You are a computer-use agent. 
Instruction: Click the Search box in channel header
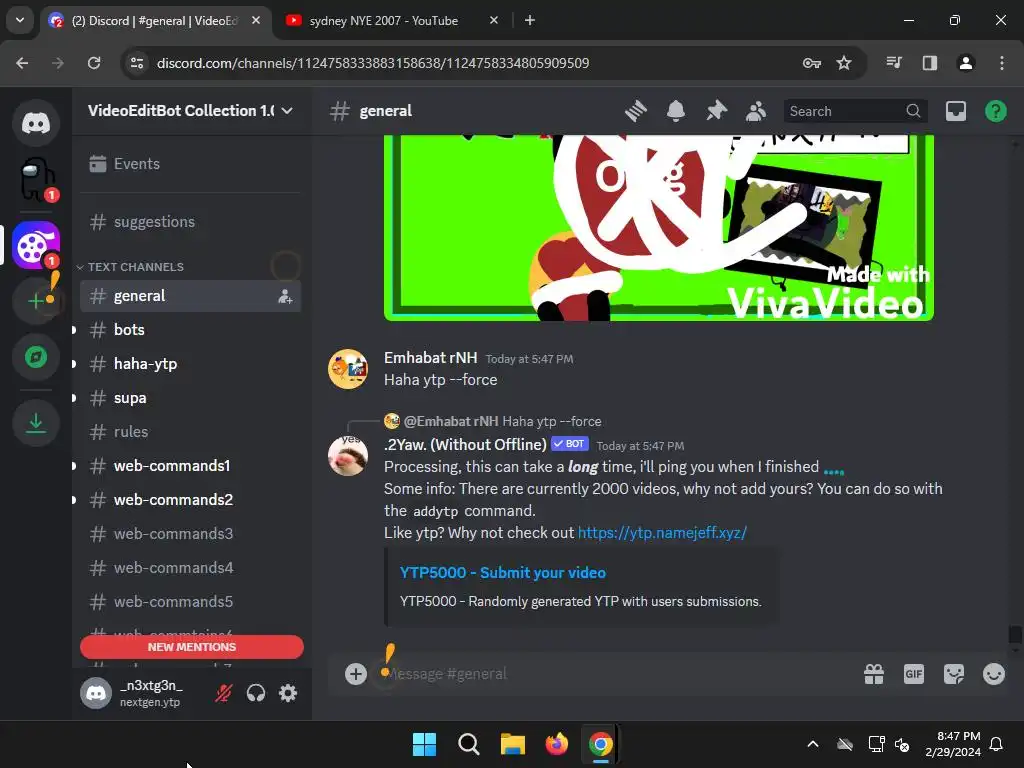[855, 111]
